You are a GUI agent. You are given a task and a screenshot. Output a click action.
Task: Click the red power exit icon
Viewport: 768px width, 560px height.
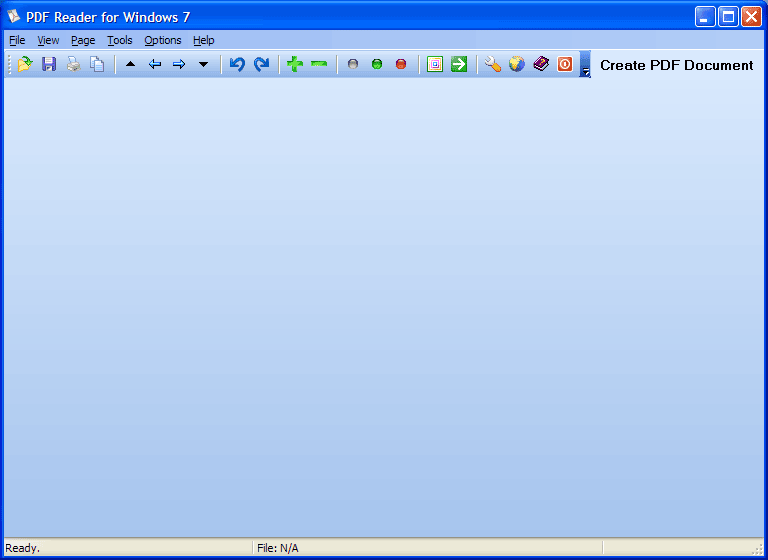point(565,65)
